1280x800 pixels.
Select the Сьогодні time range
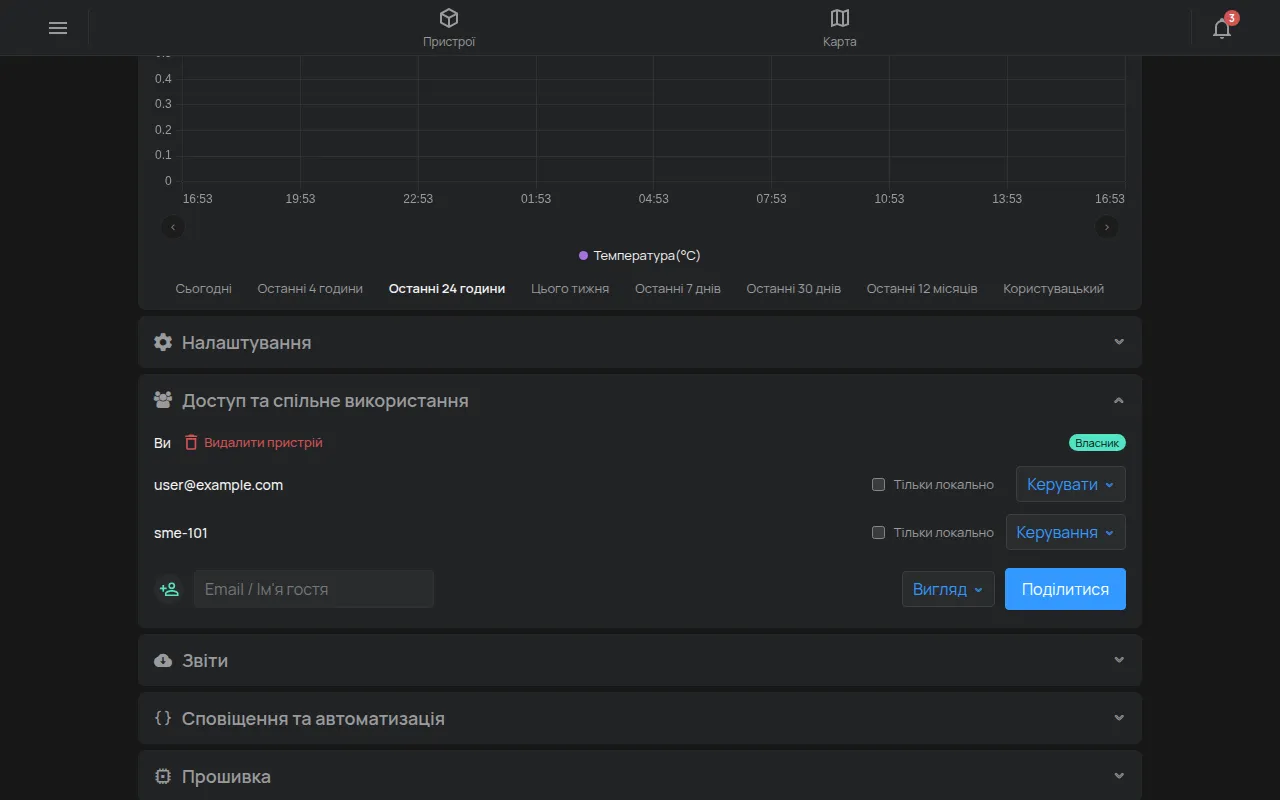204,289
